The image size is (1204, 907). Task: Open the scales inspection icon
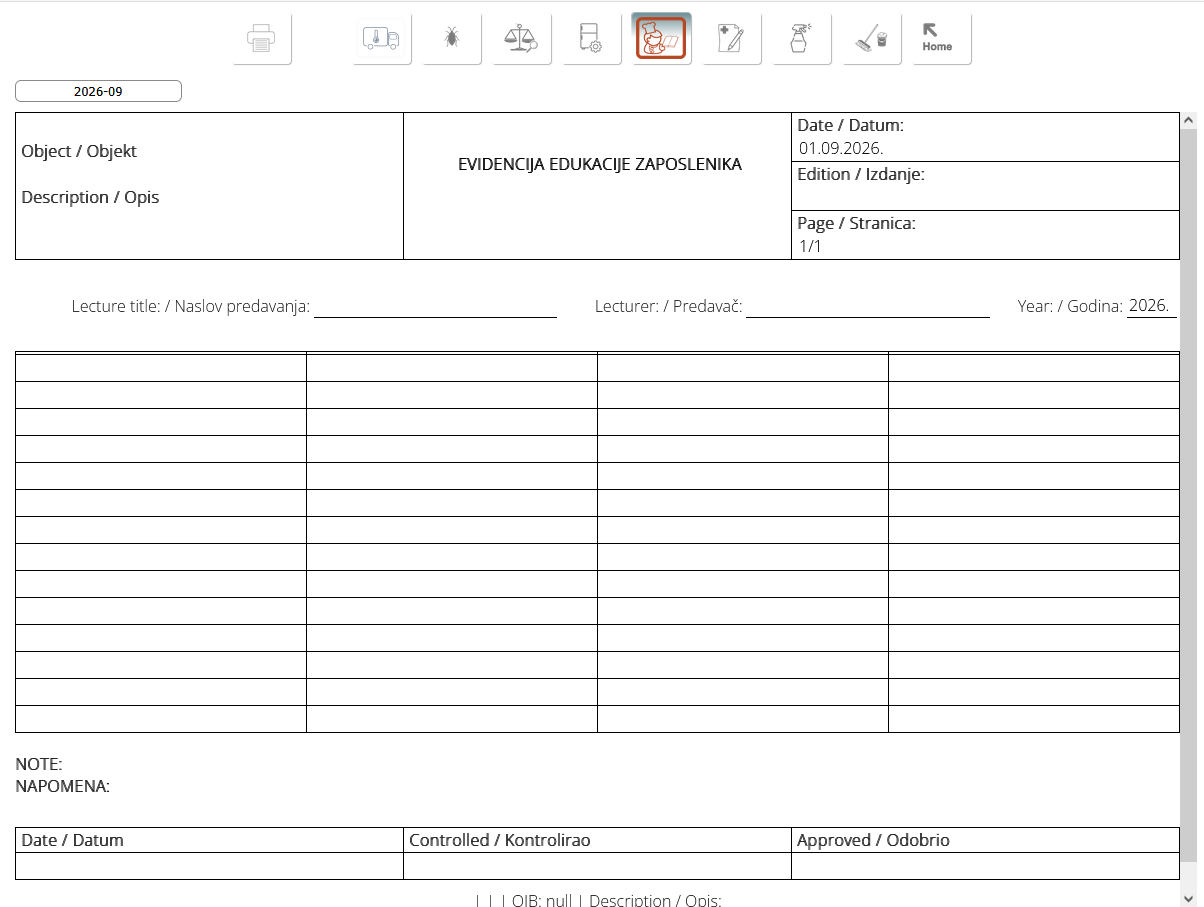coord(522,39)
